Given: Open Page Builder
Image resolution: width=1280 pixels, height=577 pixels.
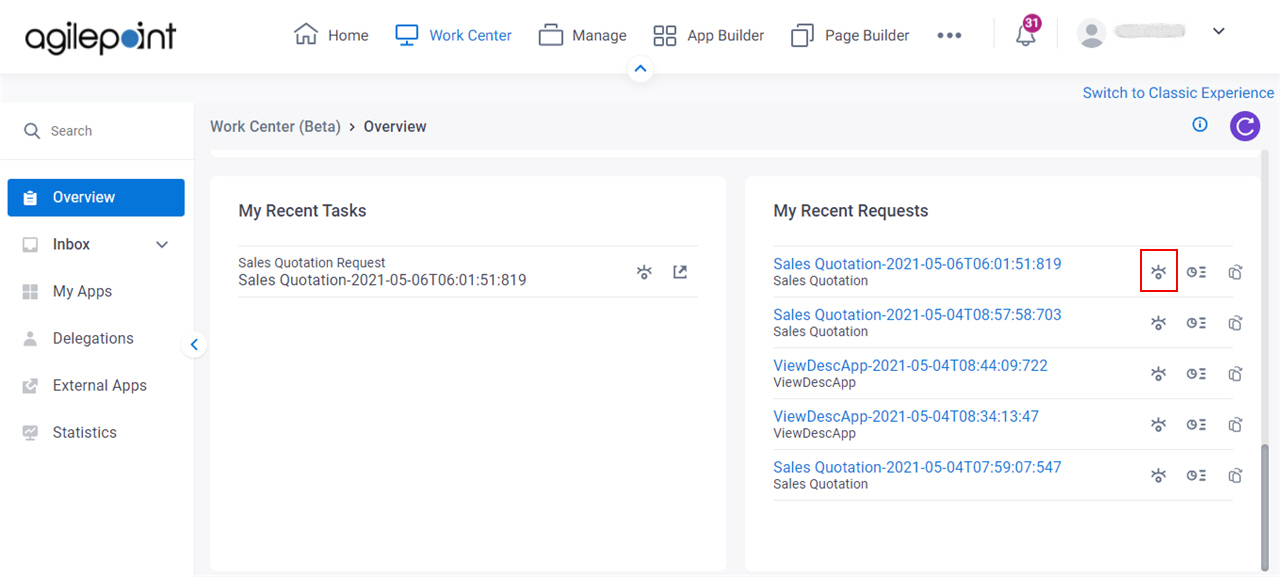Looking at the screenshot, I should (x=850, y=35).
